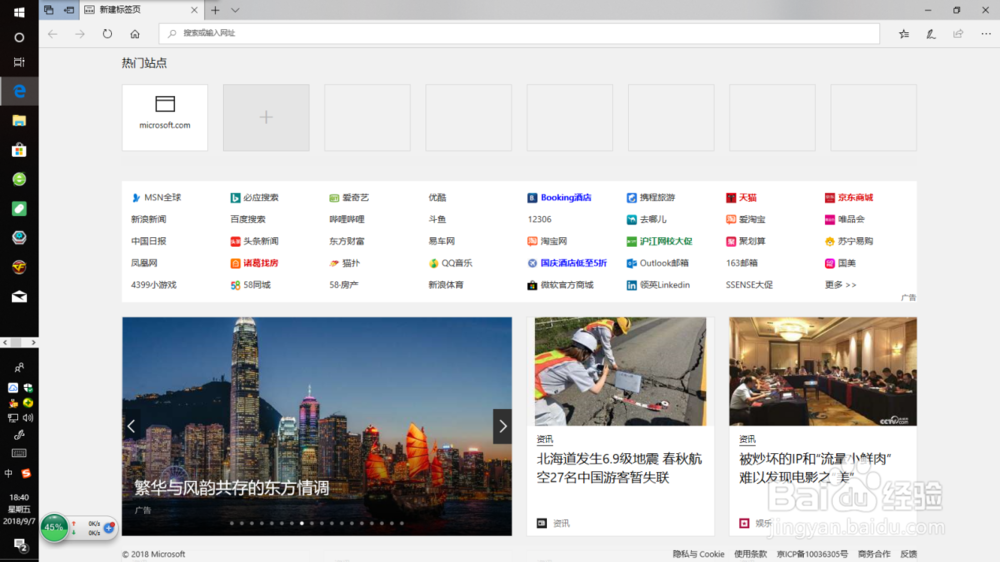1000x562 pixels.
Task: Click the browser back arrow
Action: (52, 34)
